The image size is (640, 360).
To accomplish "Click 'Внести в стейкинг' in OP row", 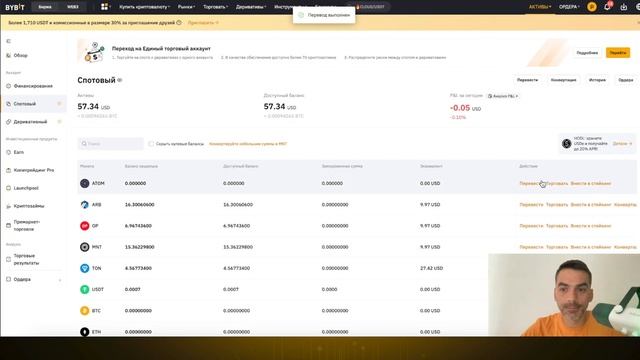I will point(591,226).
